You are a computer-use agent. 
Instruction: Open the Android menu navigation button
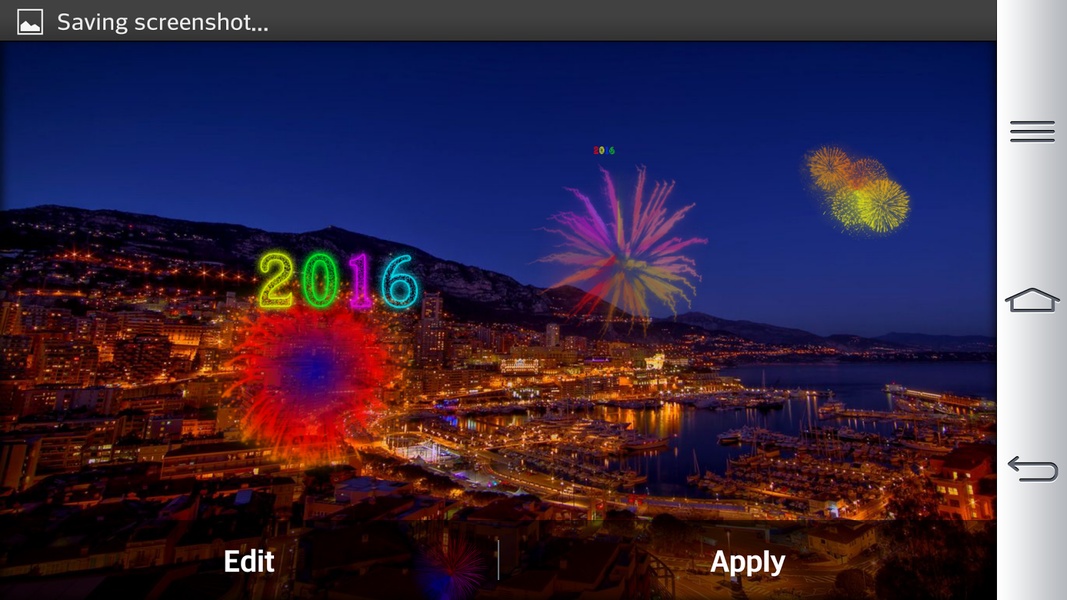1032,131
